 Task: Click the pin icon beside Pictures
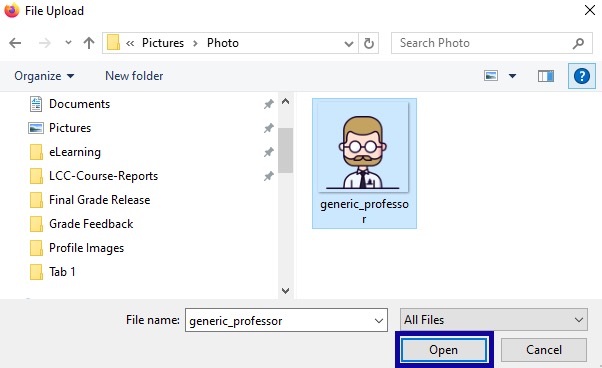click(268, 128)
